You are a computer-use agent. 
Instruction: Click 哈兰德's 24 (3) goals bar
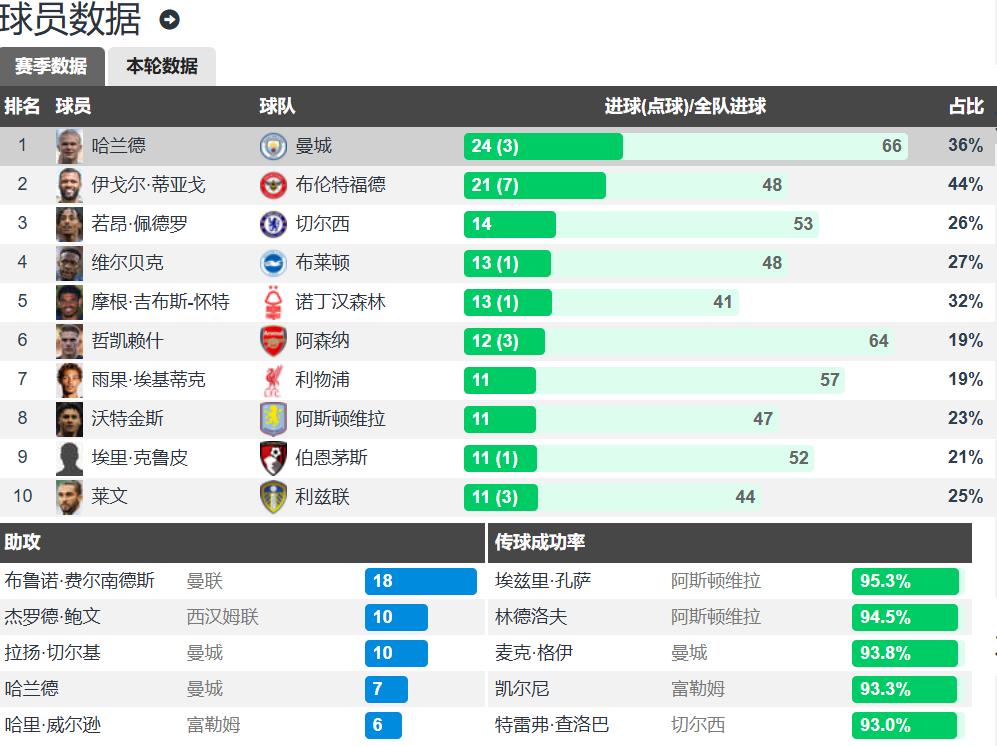[543, 146]
